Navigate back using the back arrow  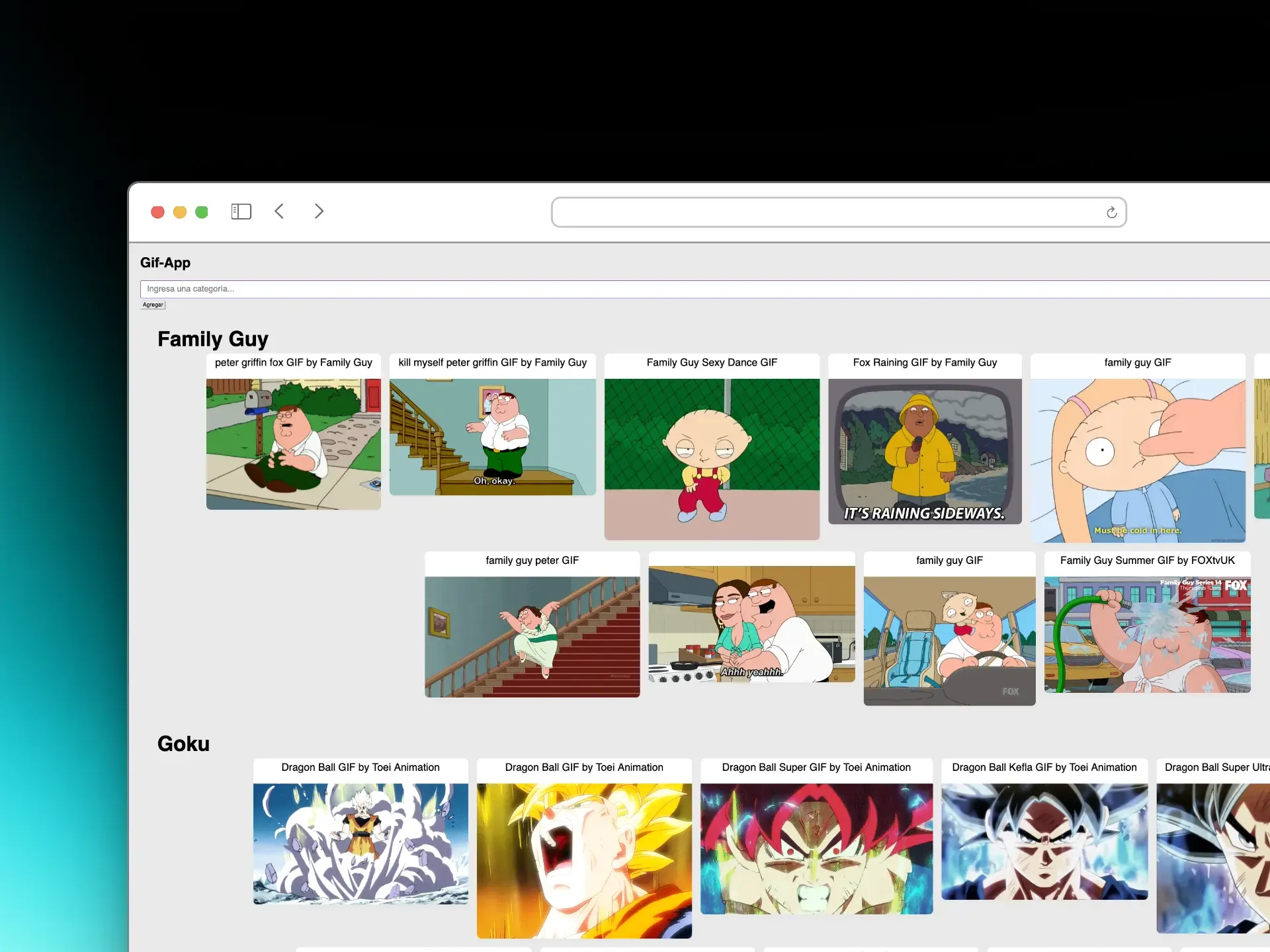tap(279, 212)
